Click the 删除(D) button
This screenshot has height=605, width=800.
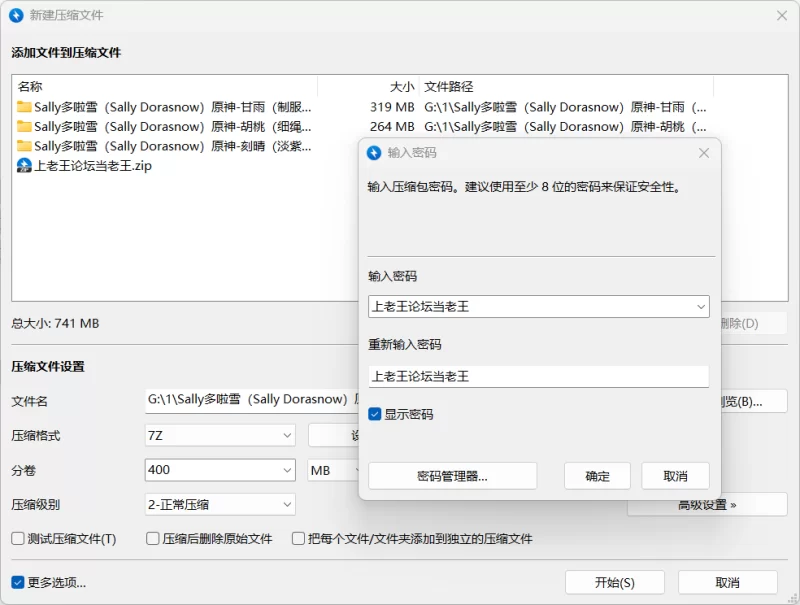[754, 323]
